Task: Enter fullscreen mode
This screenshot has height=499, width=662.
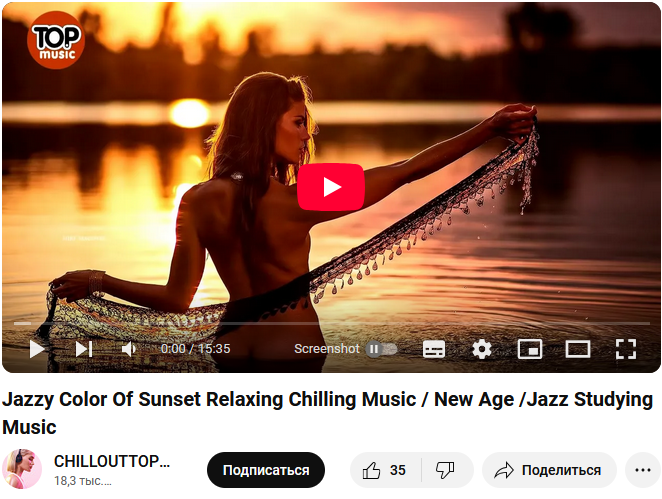Action: [625, 349]
